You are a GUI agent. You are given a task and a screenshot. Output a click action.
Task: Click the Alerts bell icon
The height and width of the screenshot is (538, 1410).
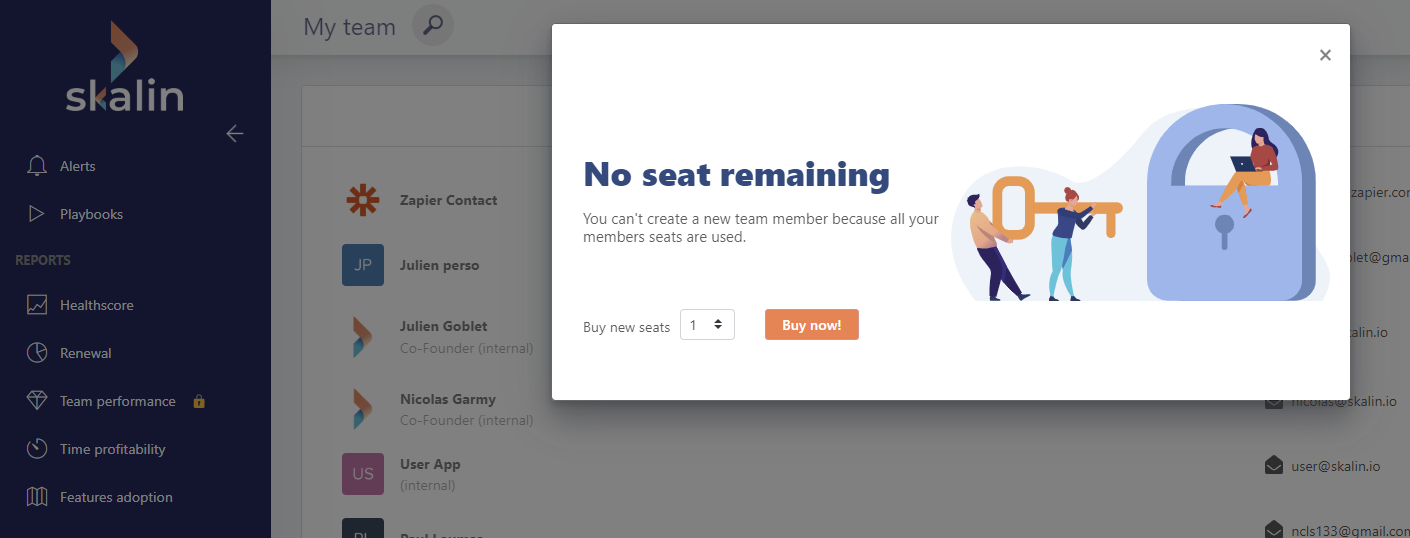coord(37,166)
